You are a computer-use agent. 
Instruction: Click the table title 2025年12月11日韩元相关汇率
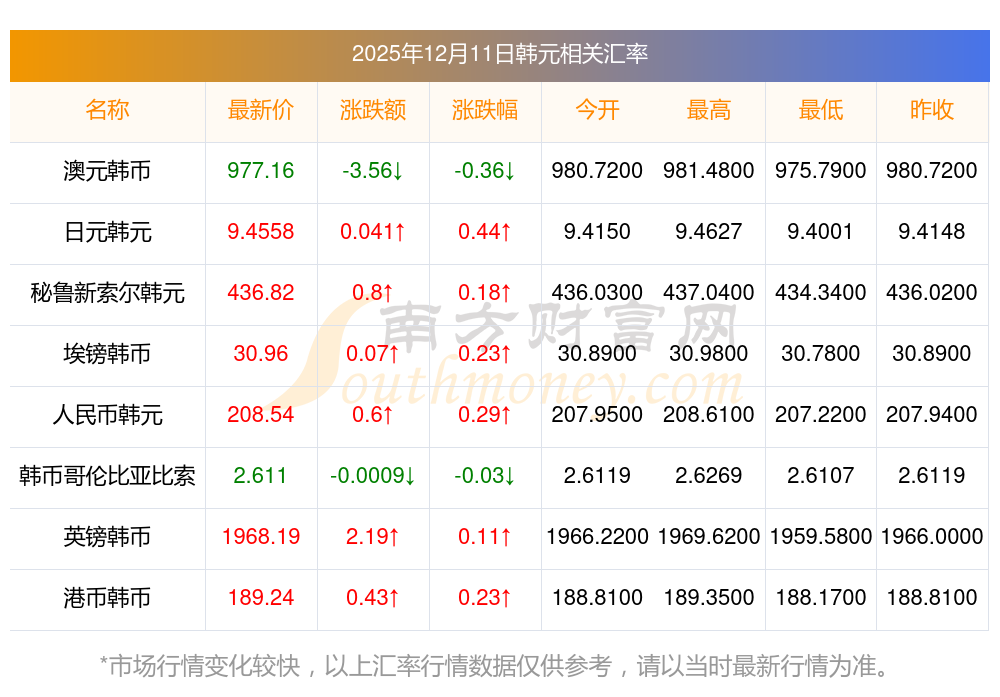[499, 54]
